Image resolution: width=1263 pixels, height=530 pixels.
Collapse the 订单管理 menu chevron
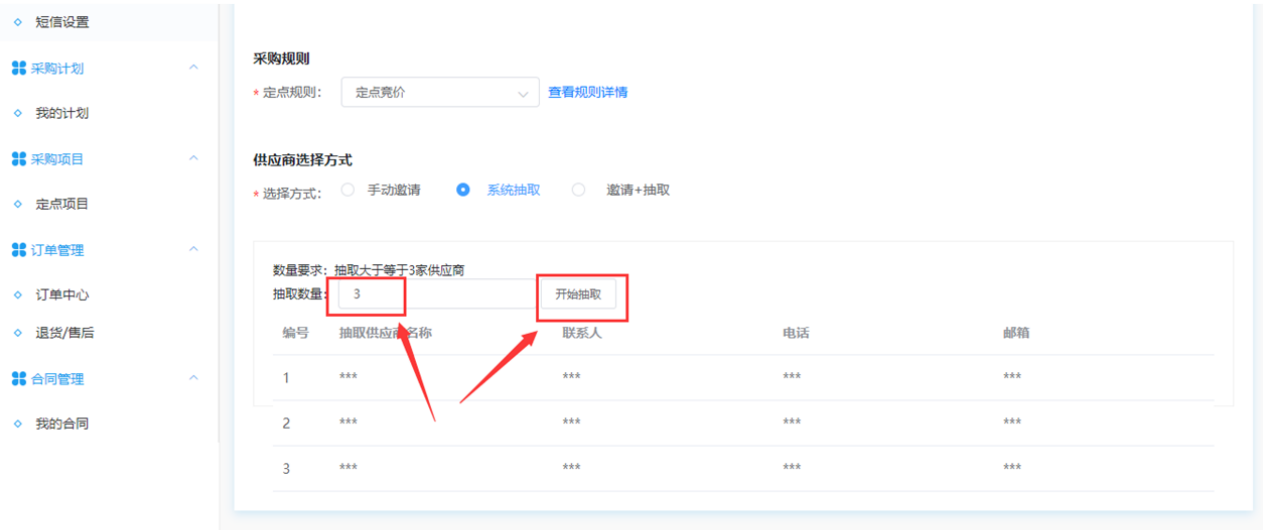(194, 249)
